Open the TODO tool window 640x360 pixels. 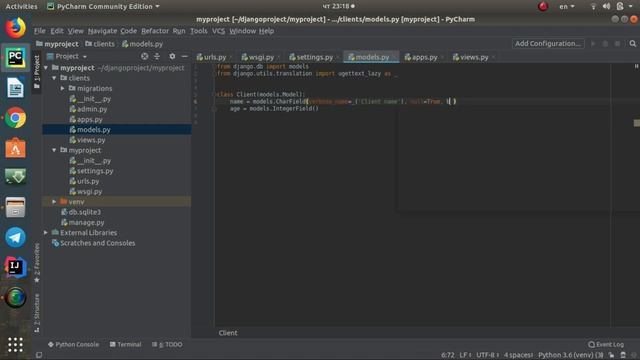(x=167, y=344)
